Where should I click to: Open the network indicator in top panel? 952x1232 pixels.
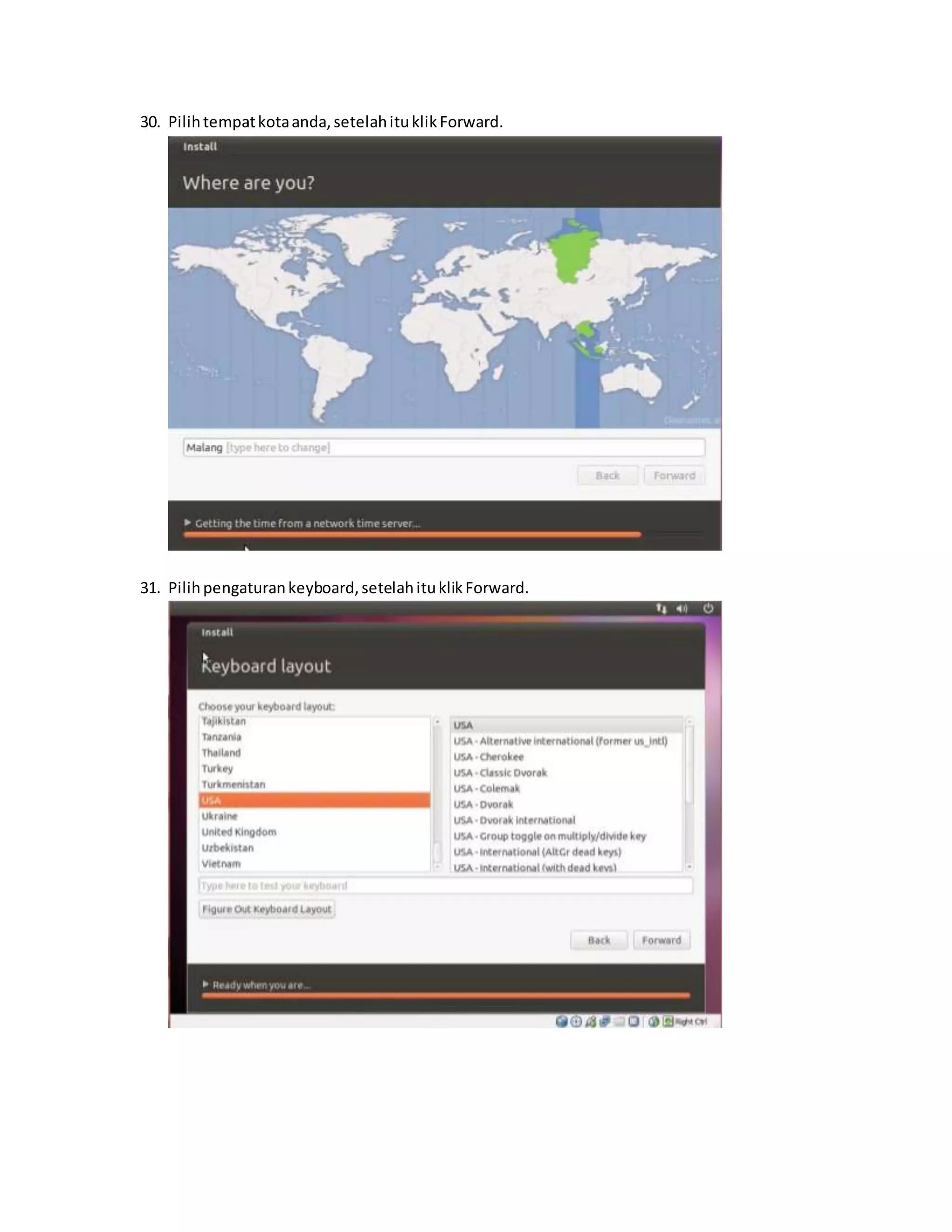(661, 608)
